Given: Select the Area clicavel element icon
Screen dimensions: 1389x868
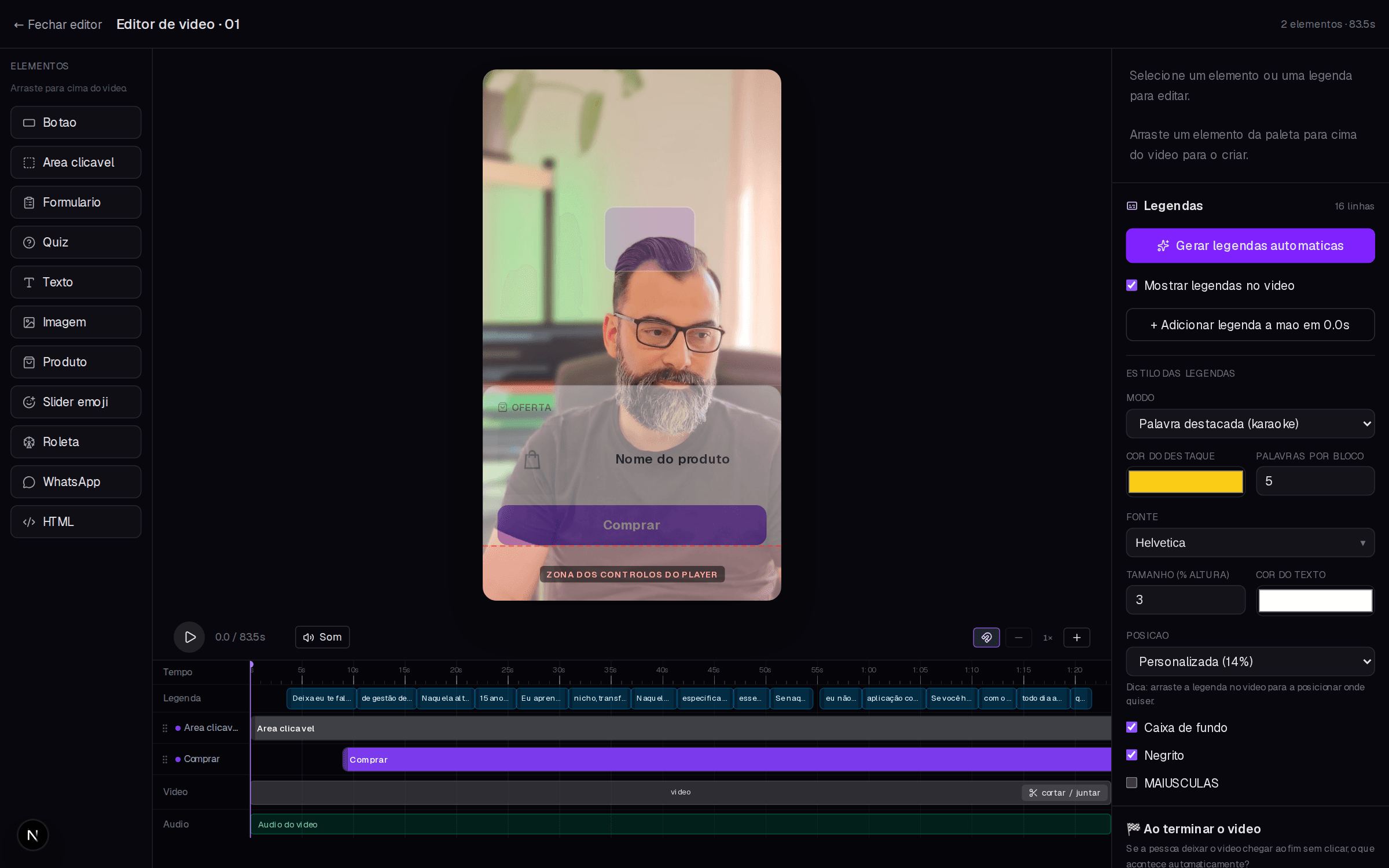Looking at the screenshot, I should point(29,163).
